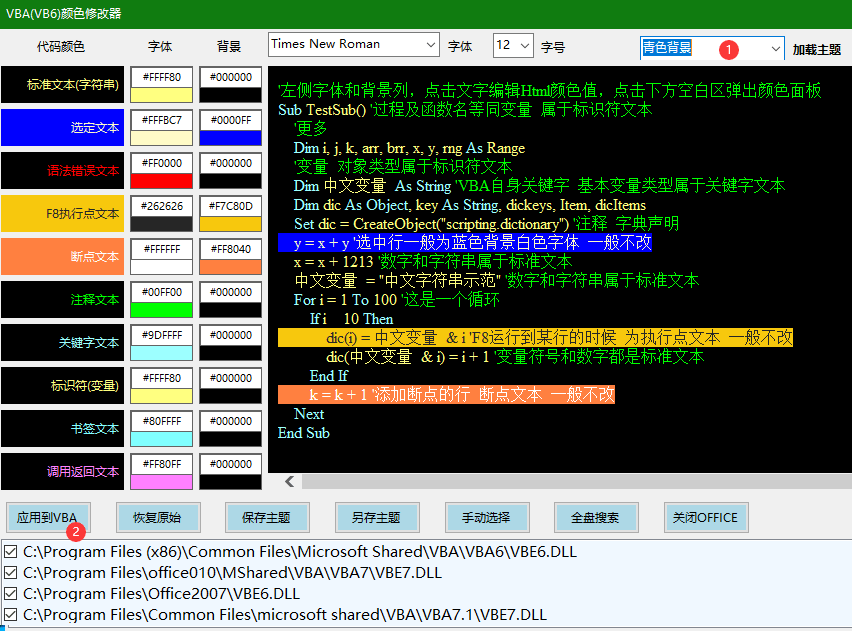Image resolution: width=852 pixels, height=631 pixels.
Task: Open the Times New Roman font dropdown
Action: [x=432, y=44]
